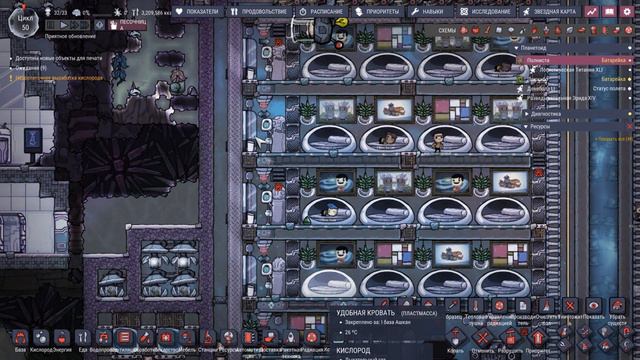
Task: Toggle the red X on Ресурсы row
Action: [630, 127]
